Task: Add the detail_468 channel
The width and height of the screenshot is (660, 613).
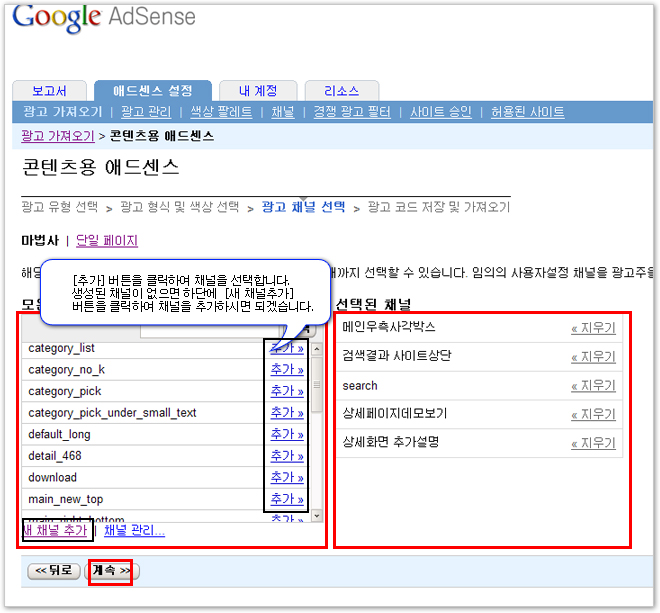Action: coord(287,456)
